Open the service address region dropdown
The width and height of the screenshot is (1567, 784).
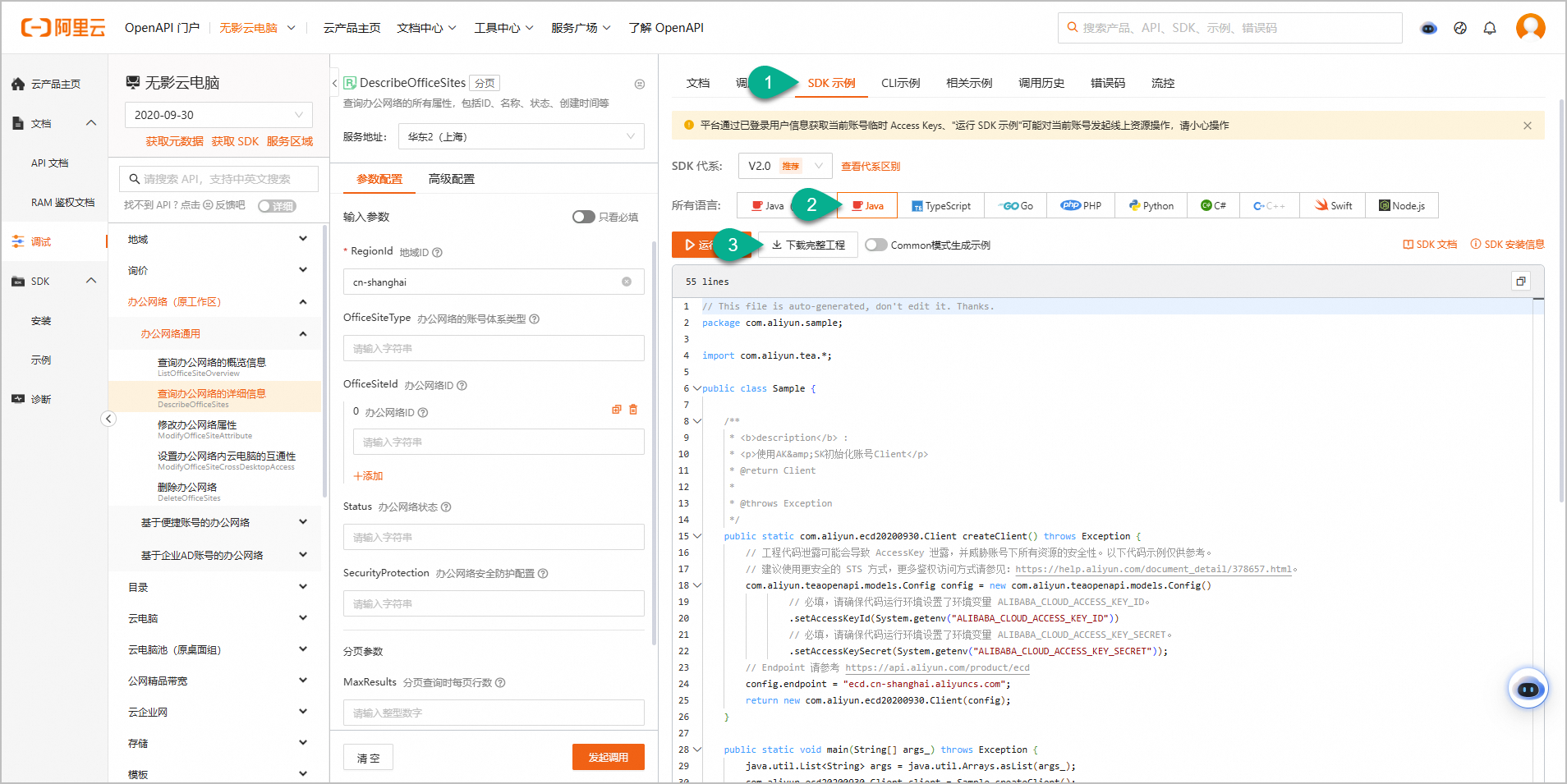tap(522, 136)
